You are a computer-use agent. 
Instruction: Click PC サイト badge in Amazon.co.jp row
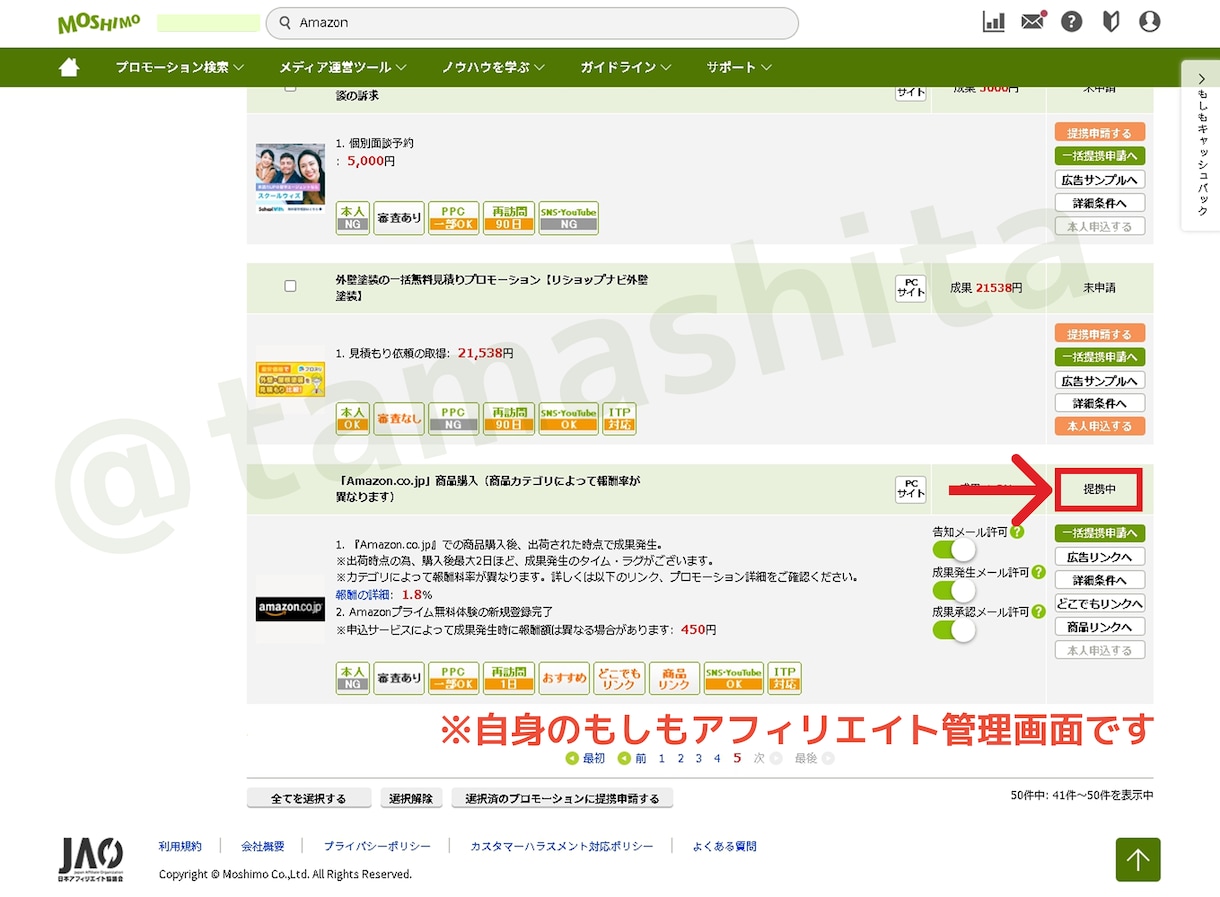pyautogui.click(x=910, y=489)
